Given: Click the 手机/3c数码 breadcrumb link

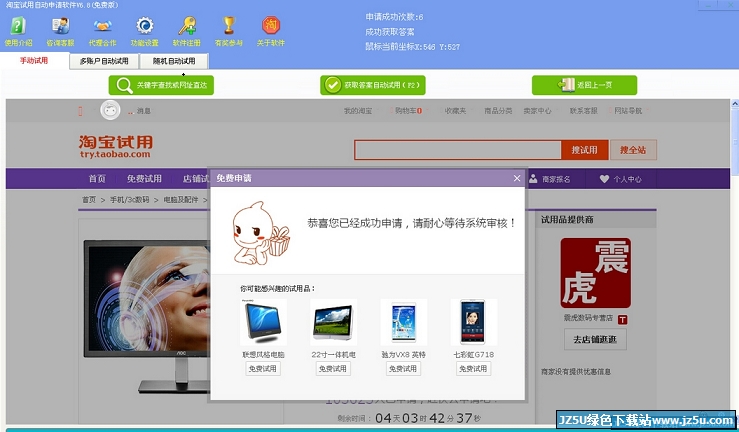Looking at the screenshot, I should pos(130,200).
